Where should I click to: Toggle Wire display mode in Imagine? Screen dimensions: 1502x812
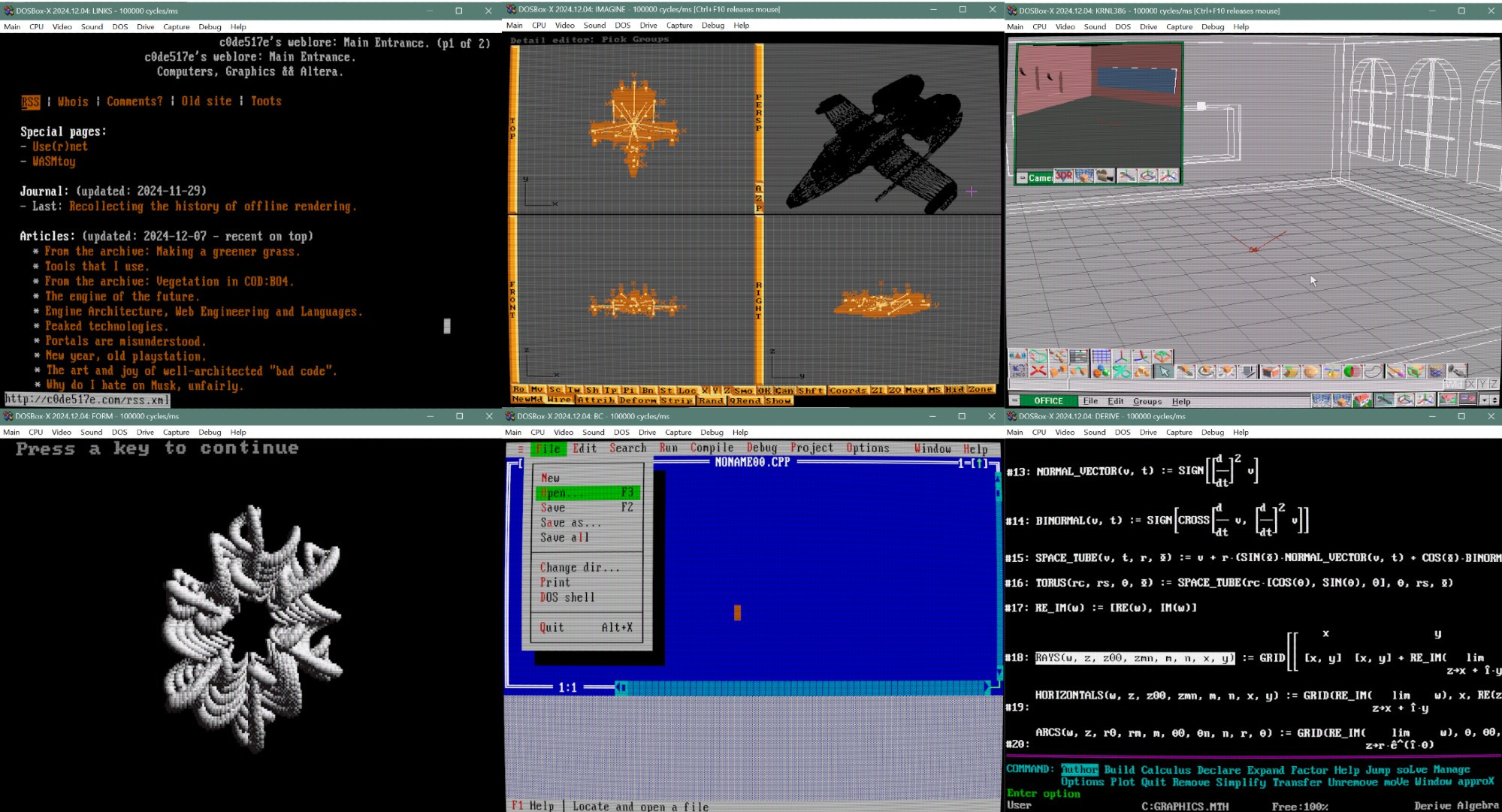click(559, 400)
